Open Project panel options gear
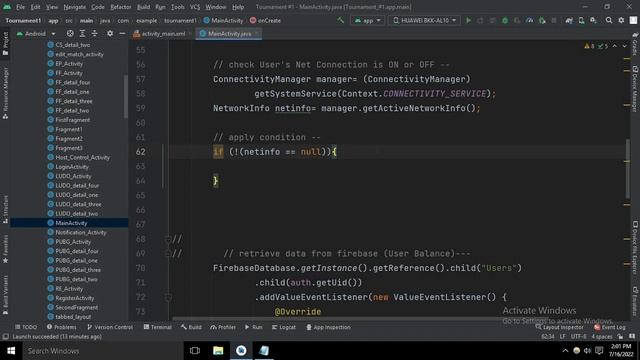 point(110,33)
